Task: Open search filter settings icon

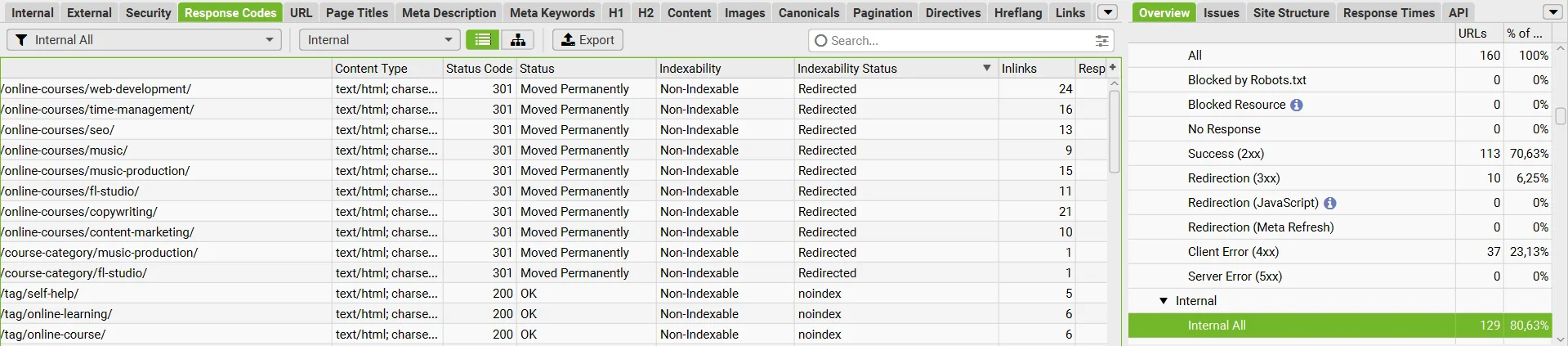Action: click(1101, 41)
